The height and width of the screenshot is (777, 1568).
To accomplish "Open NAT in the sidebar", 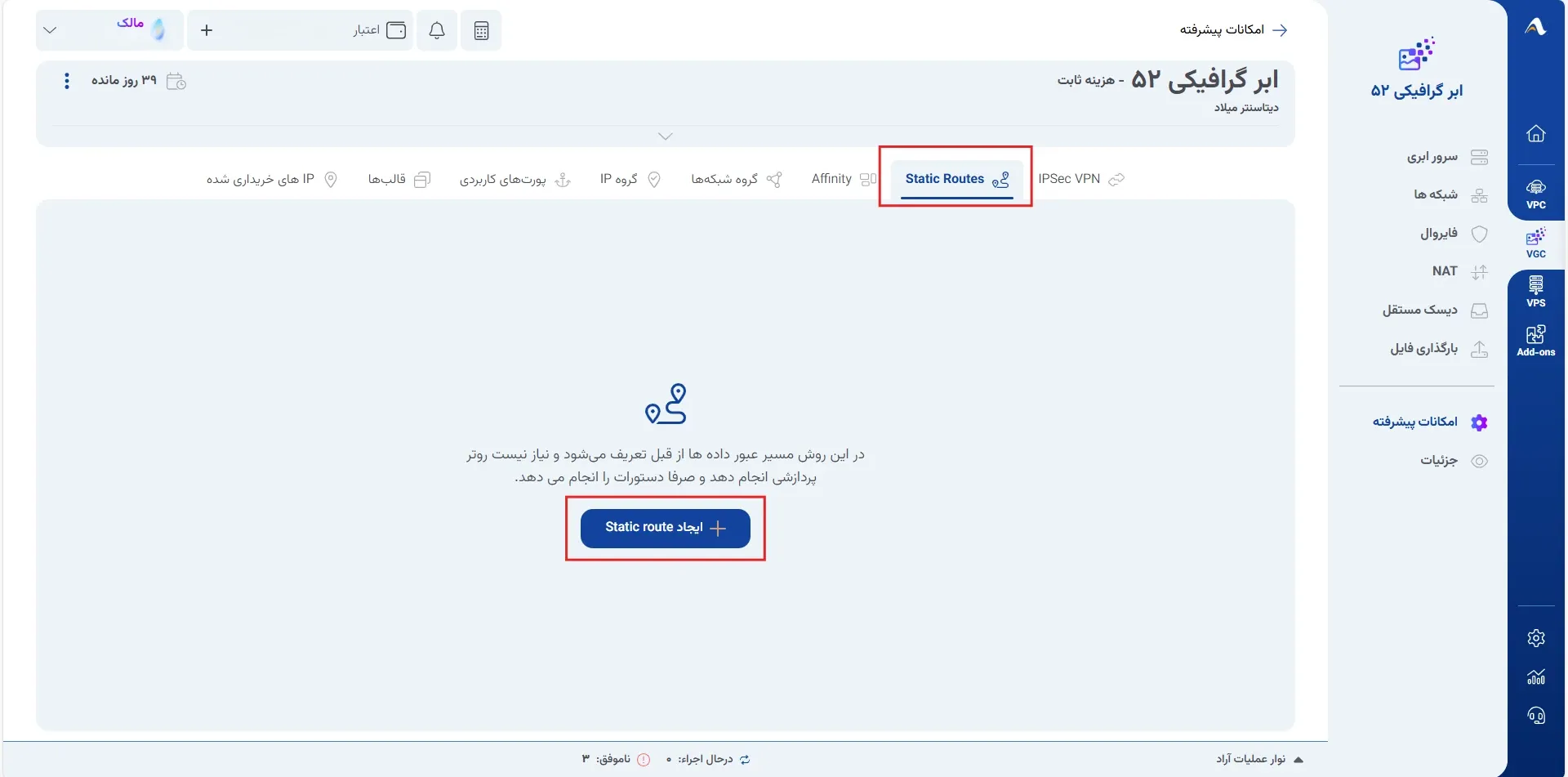I will (x=1459, y=271).
